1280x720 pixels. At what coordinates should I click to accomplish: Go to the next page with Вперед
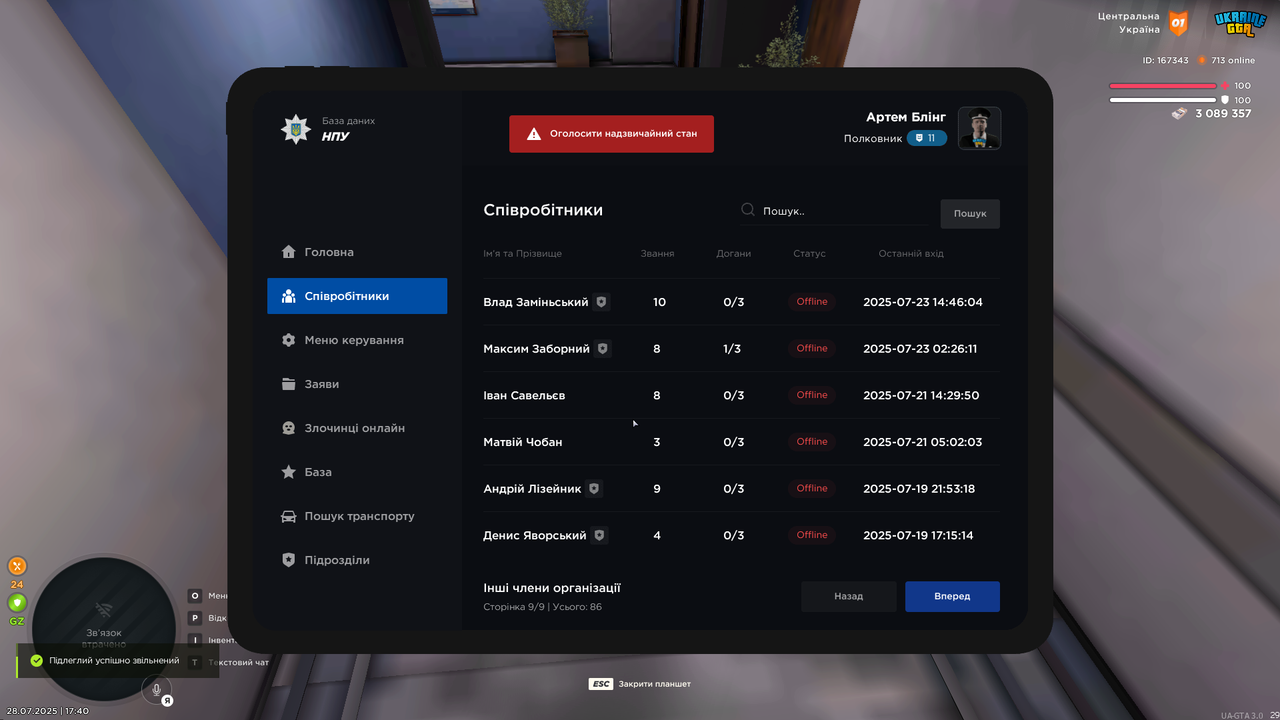click(952, 597)
